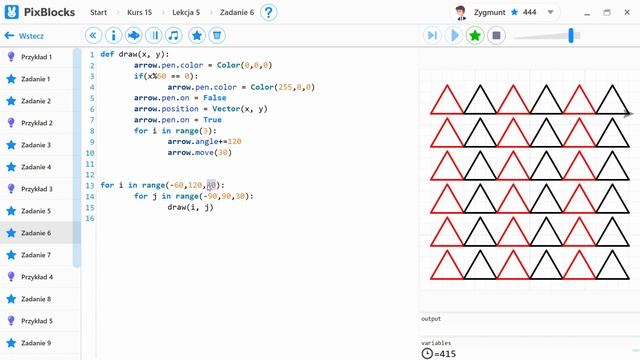Click the 'if(x%60 == 0):' code line
This screenshot has height=360, width=640.
[166, 76]
